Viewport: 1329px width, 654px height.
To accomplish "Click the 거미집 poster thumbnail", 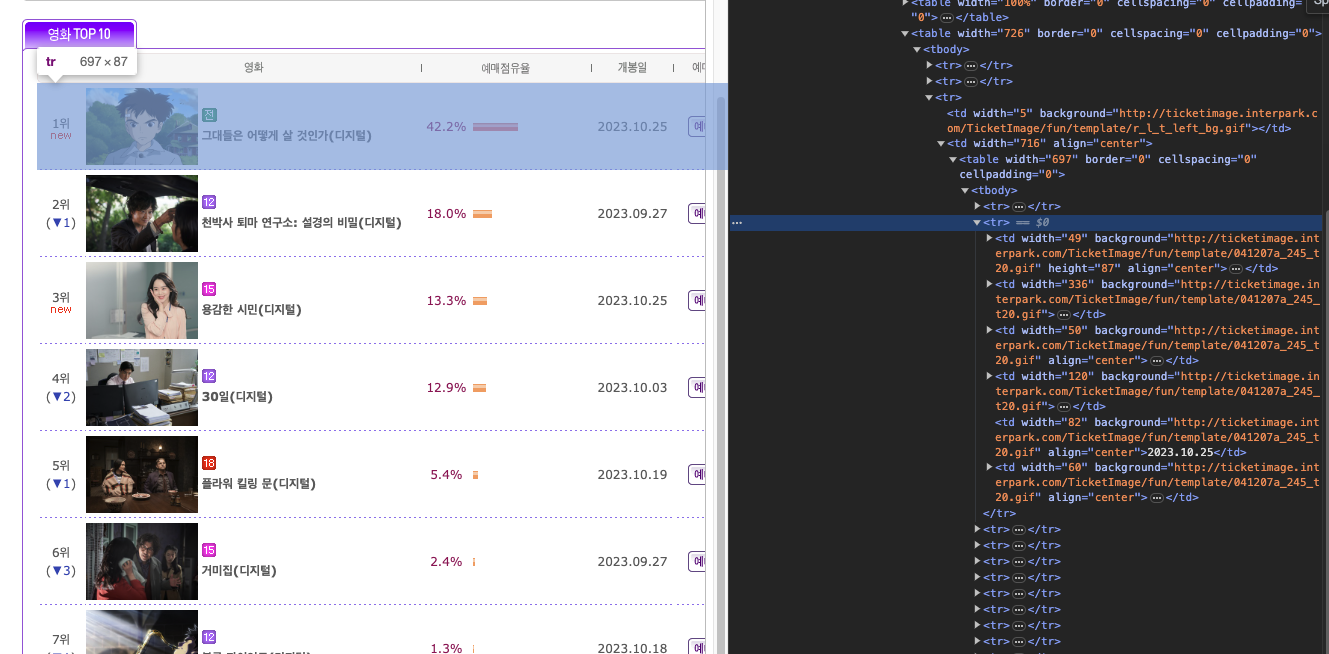I will click(x=142, y=561).
